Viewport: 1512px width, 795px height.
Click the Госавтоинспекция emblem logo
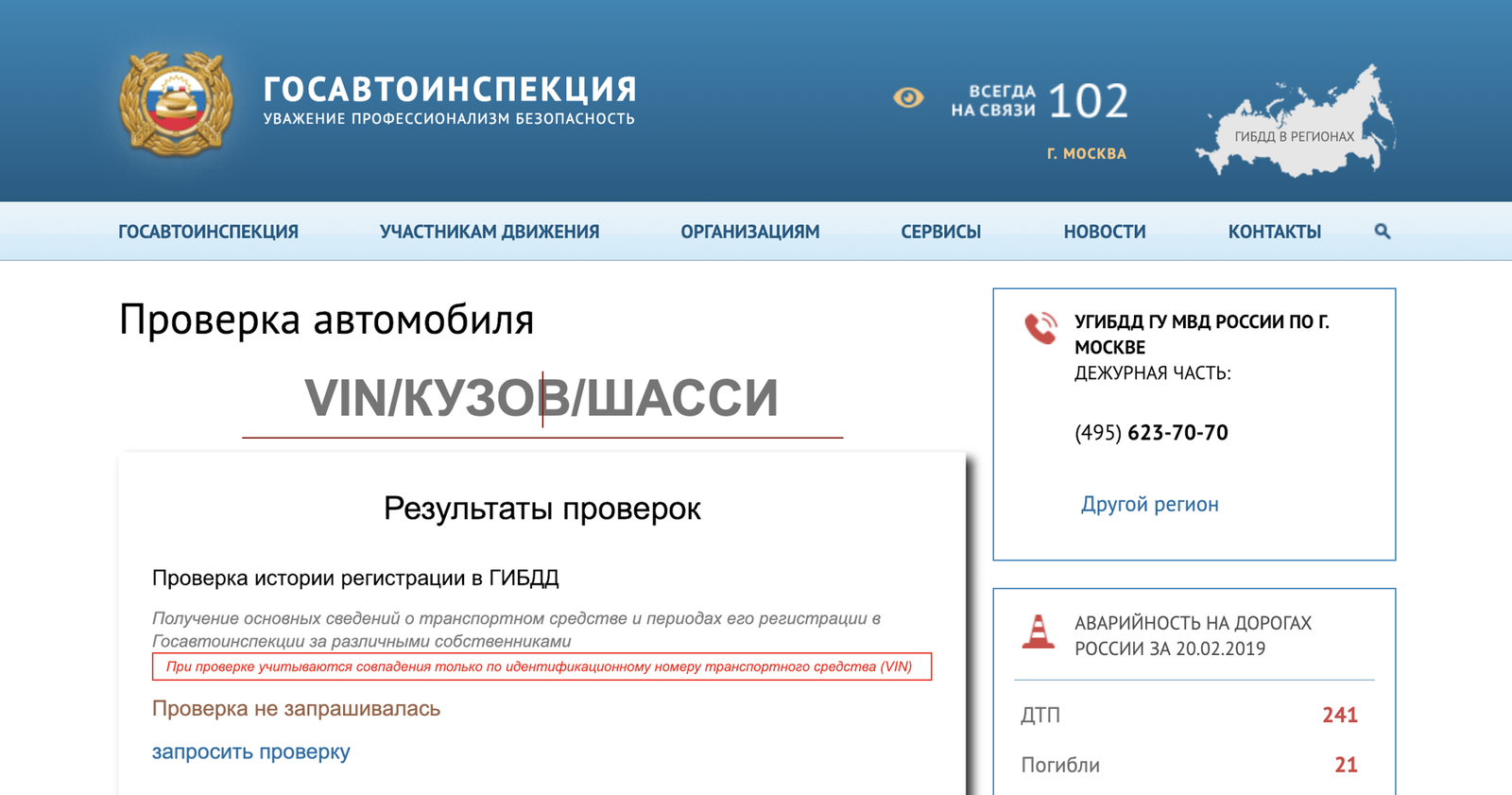(x=176, y=104)
